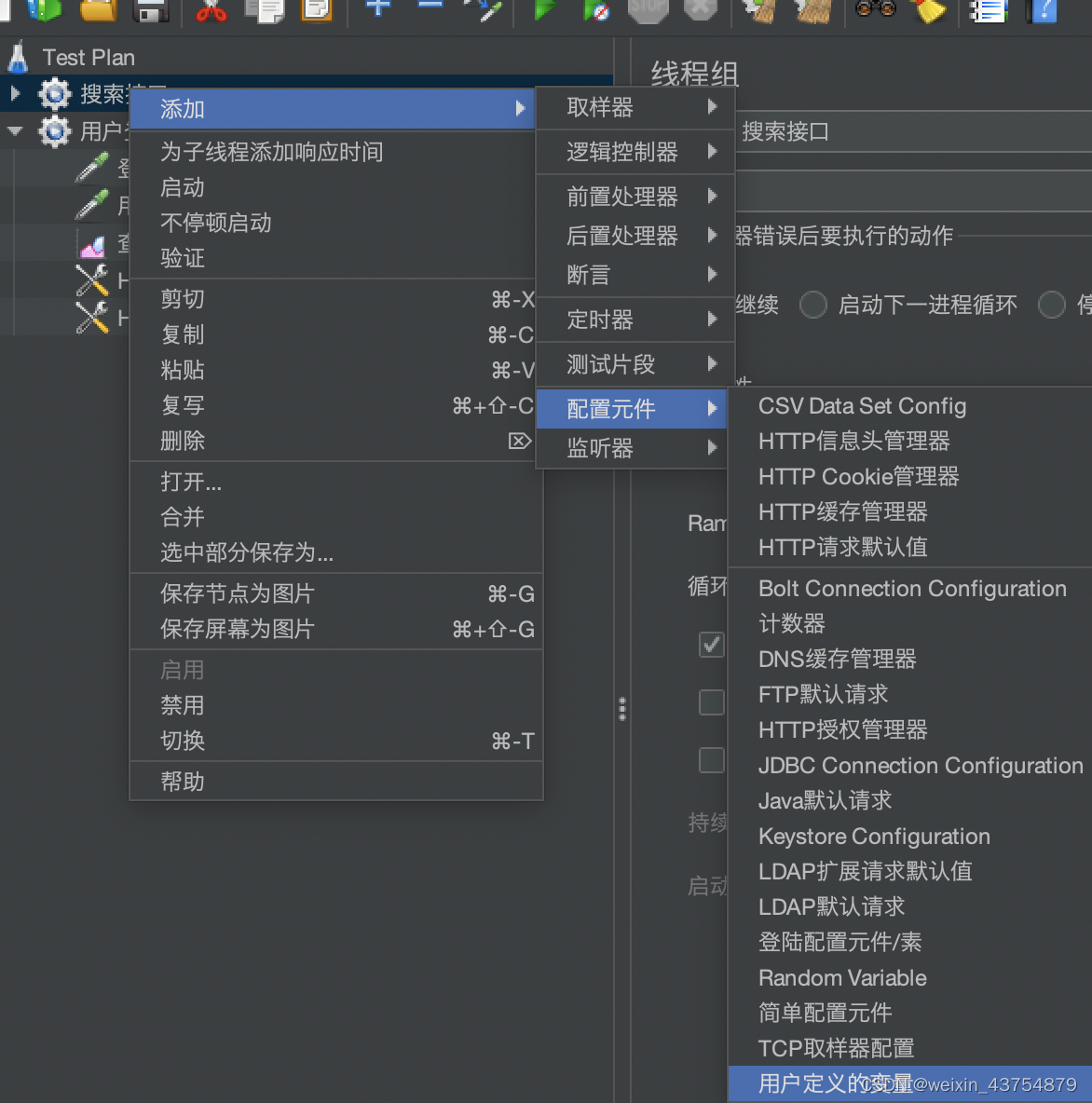Uncheck the ticked checkbox in thread group panel
The height and width of the screenshot is (1103, 1092).
tap(711, 645)
